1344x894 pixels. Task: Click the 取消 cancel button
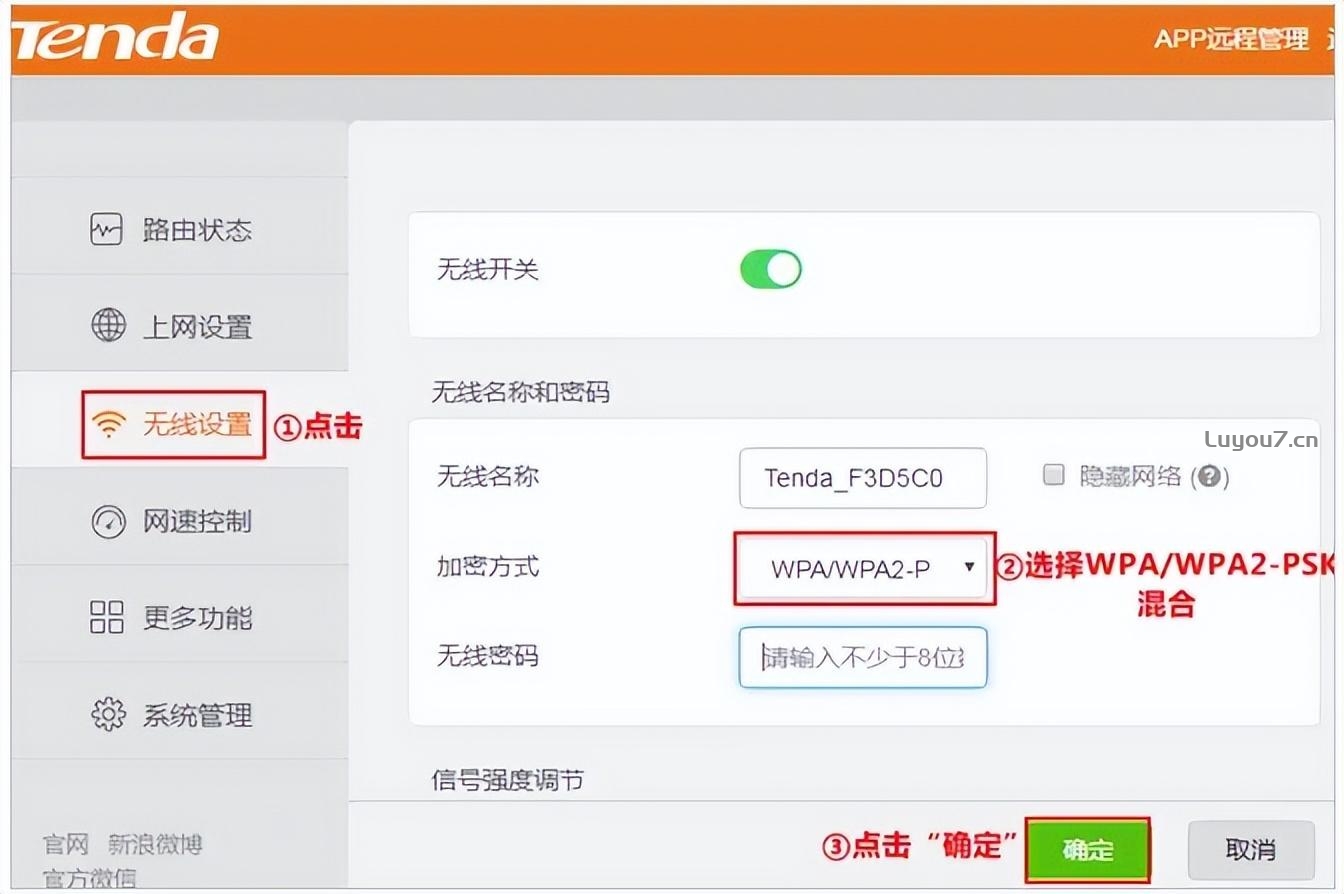coord(1250,850)
